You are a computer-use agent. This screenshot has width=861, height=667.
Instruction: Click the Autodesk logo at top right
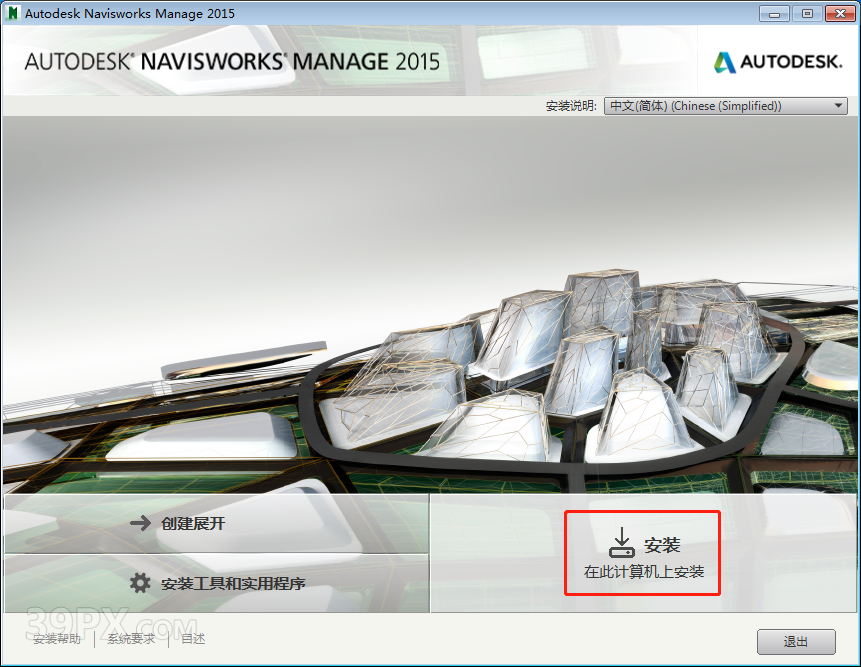tap(778, 62)
